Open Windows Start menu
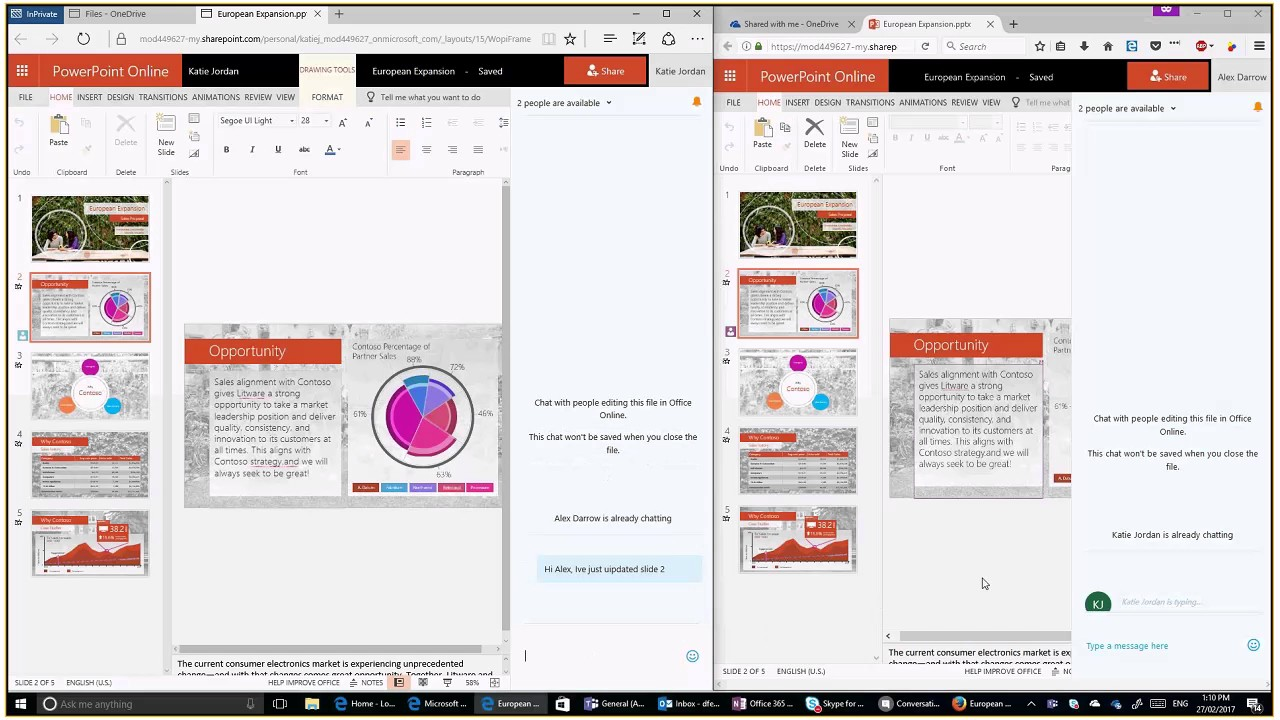This screenshot has height=720, width=1280. [x=20, y=704]
